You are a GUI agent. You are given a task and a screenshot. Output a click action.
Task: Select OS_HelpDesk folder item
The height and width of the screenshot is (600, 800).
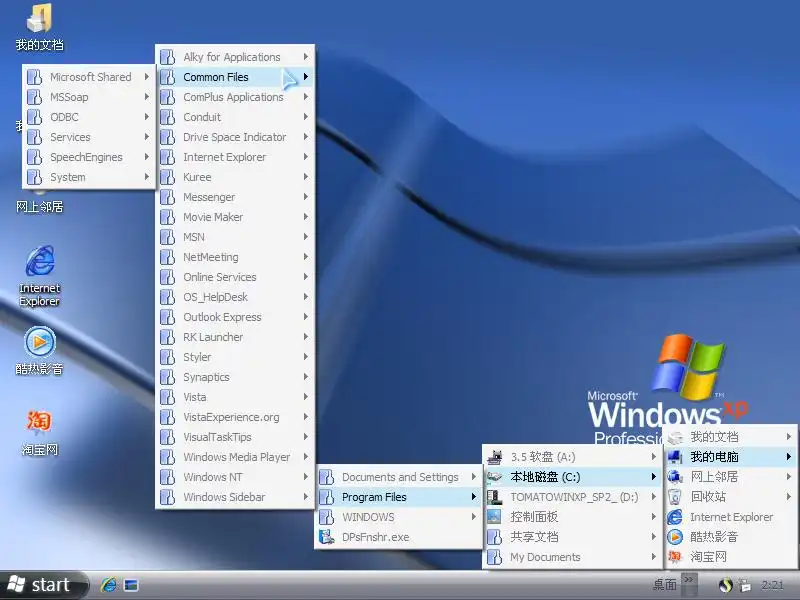[235, 297]
